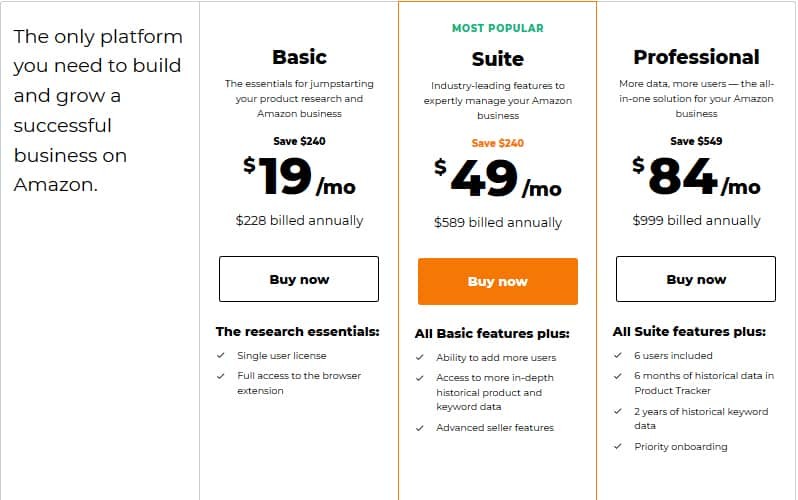Click checkmark beside Access to more in-depth data
Viewport: 798px width, 500px height.
pyautogui.click(x=419, y=378)
